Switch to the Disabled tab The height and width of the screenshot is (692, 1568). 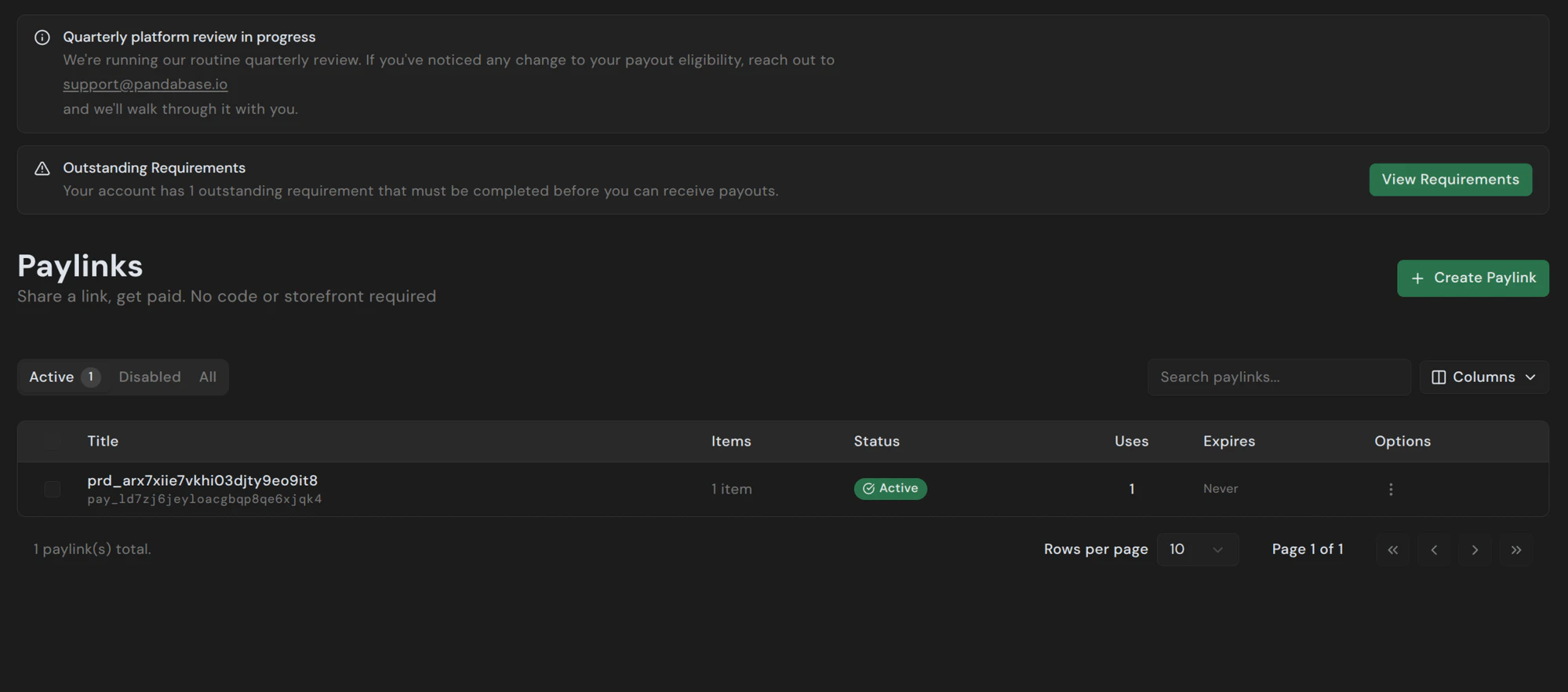click(x=150, y=377)
